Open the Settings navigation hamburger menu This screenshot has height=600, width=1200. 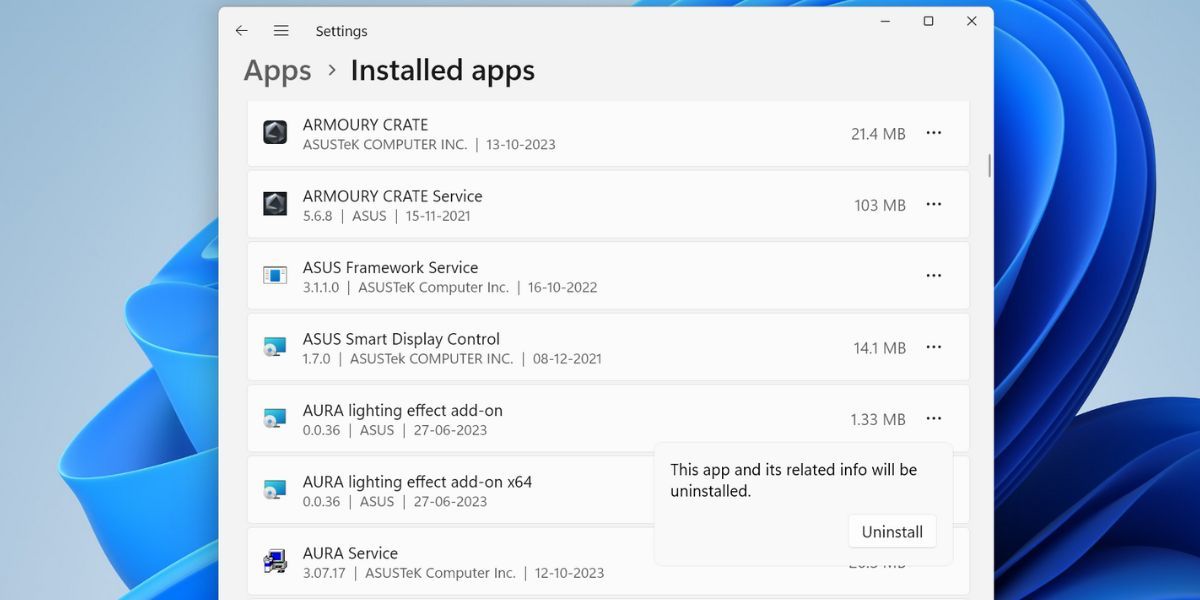click(281, 30)
